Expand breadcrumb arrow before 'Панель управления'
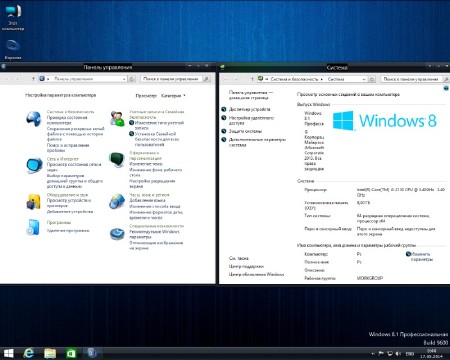 tap(48, 79)
